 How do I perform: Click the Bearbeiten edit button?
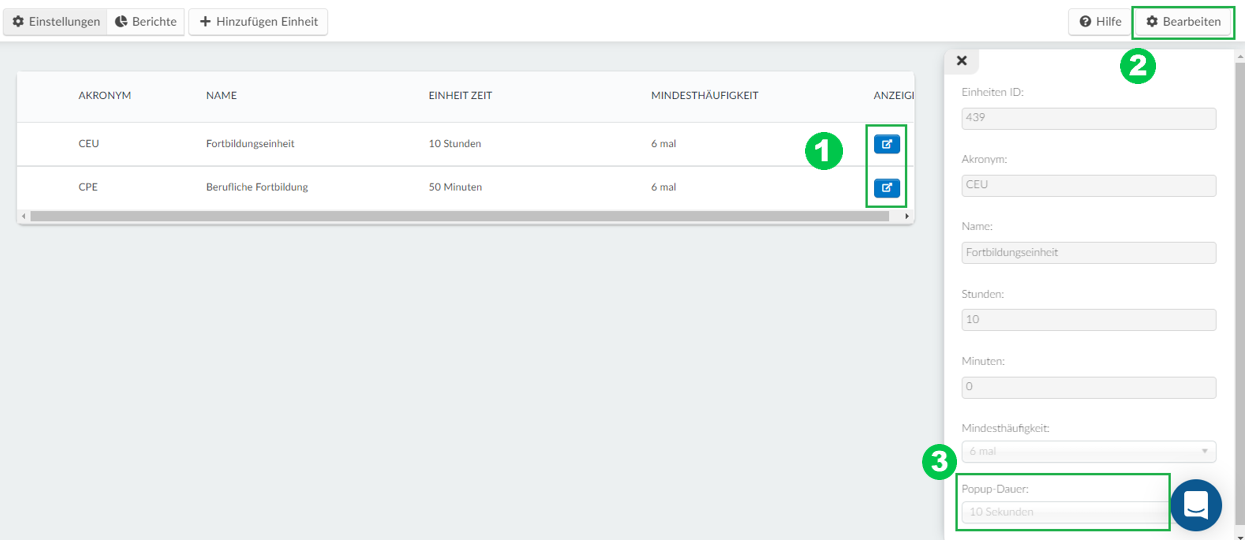click(x=1183, y=21)
